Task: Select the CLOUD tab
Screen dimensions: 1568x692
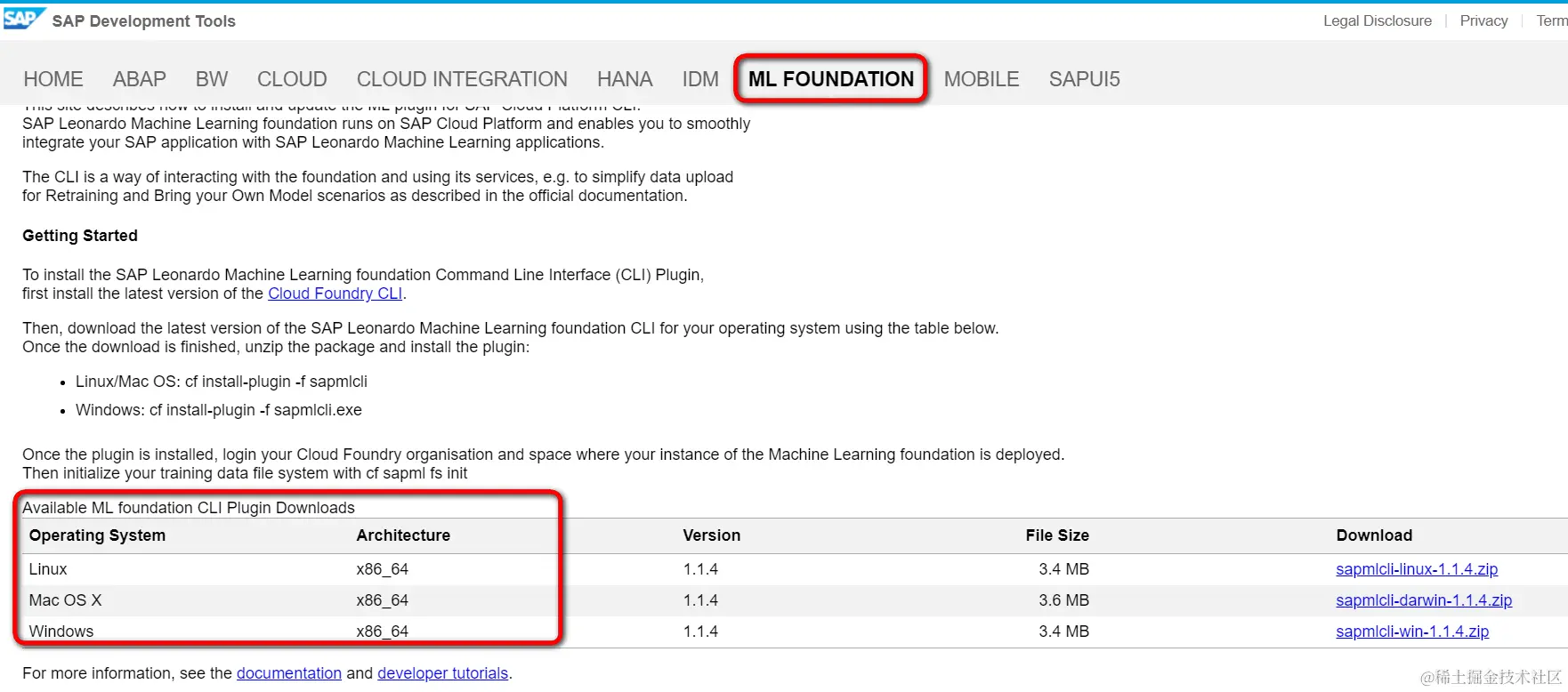Action: (292, 79)
